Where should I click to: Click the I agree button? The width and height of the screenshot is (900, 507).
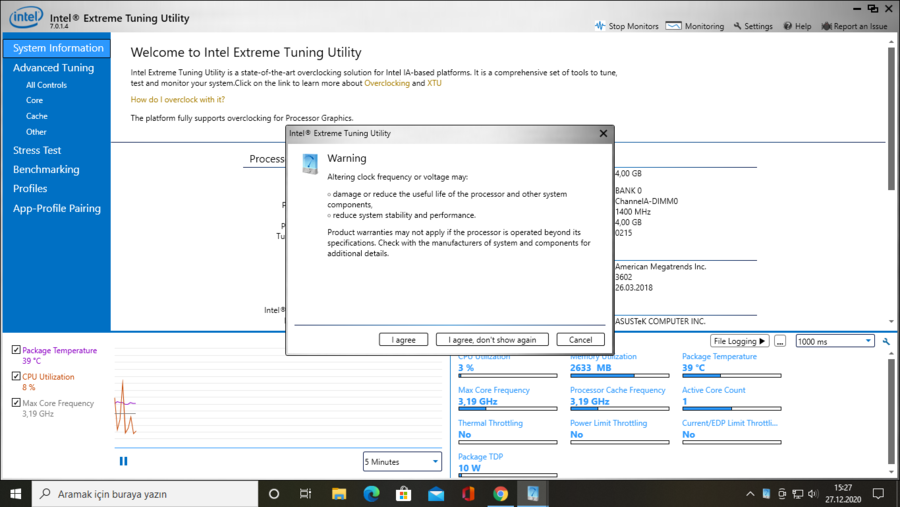pyautogui.click(x=404, y=340)
